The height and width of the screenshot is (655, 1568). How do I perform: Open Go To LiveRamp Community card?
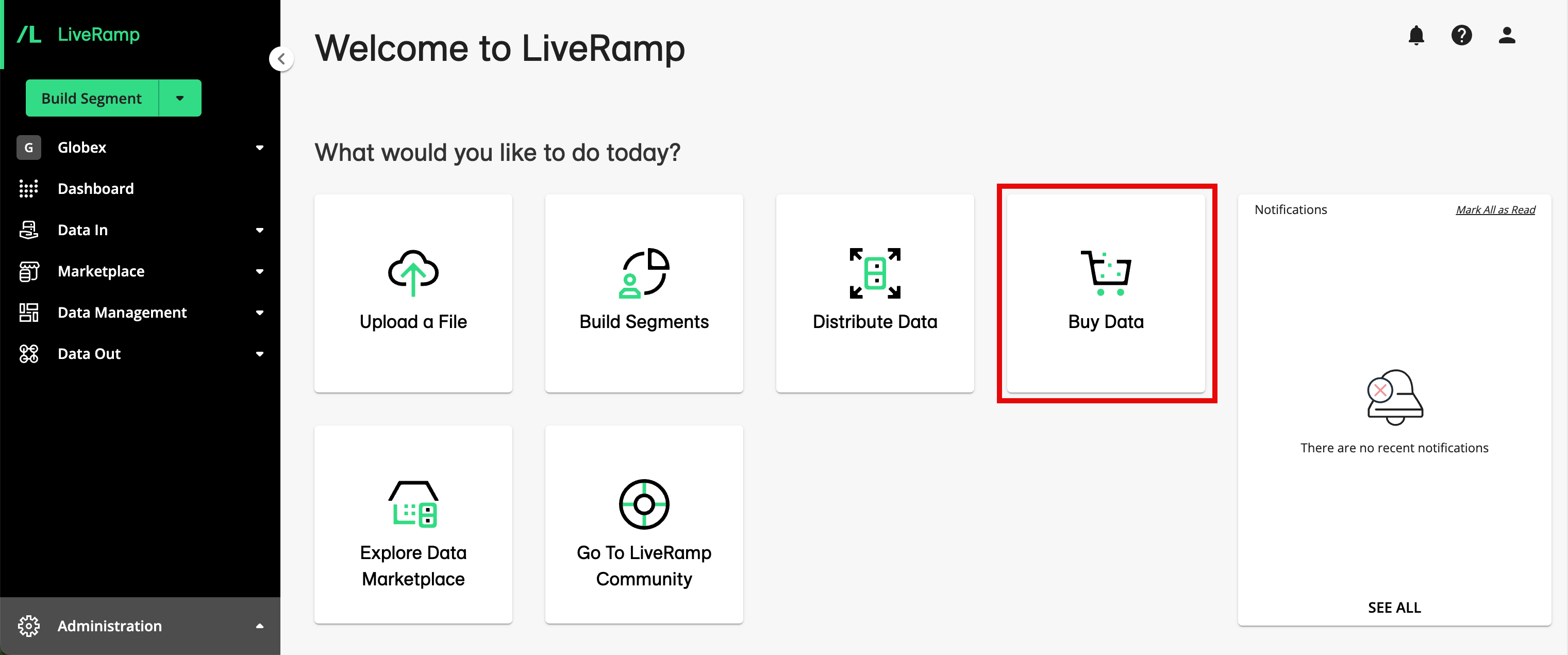click(644, 524)
